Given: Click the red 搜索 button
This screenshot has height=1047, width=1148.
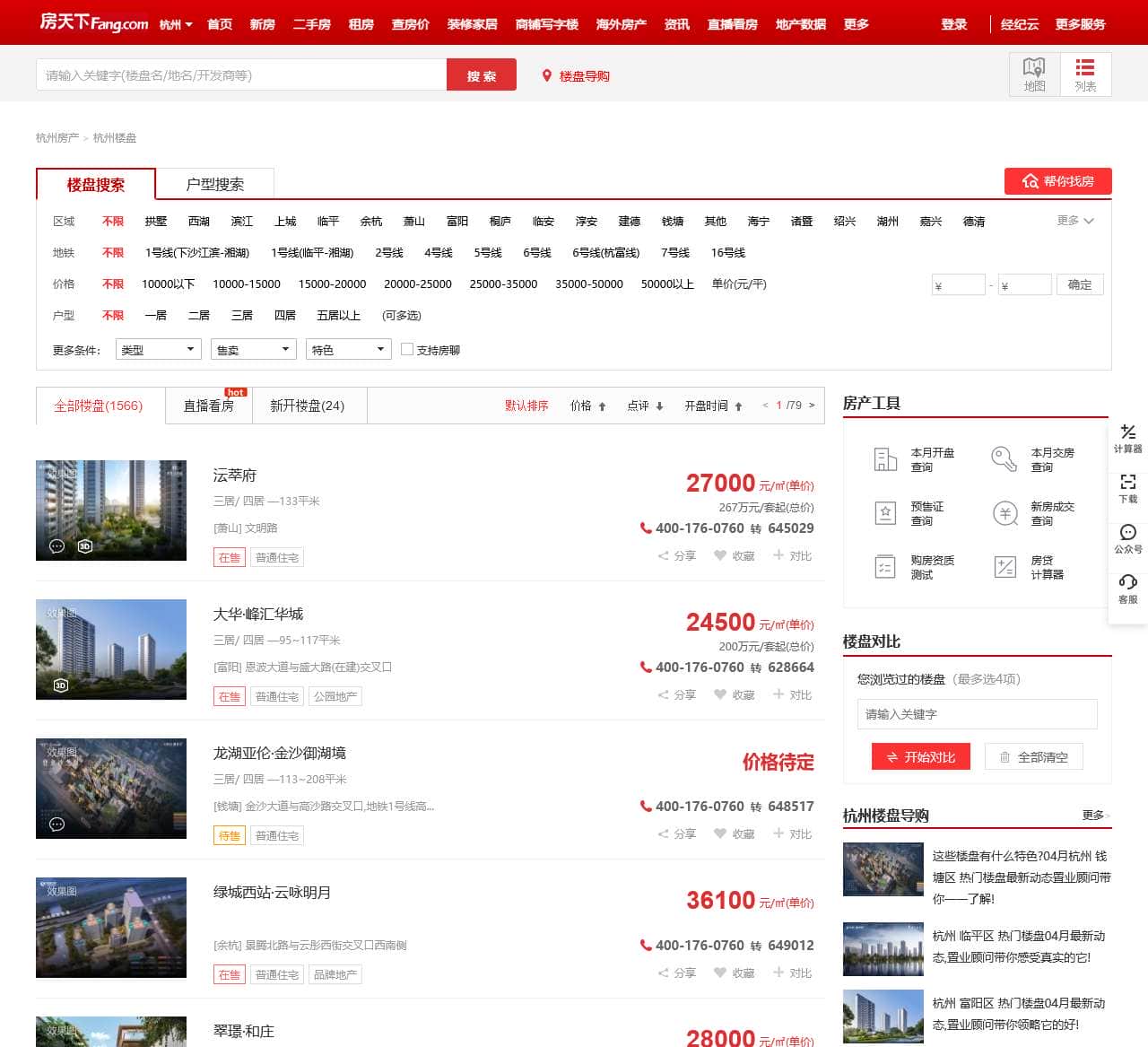Looking at the screenshot, I should coord(481,74).
